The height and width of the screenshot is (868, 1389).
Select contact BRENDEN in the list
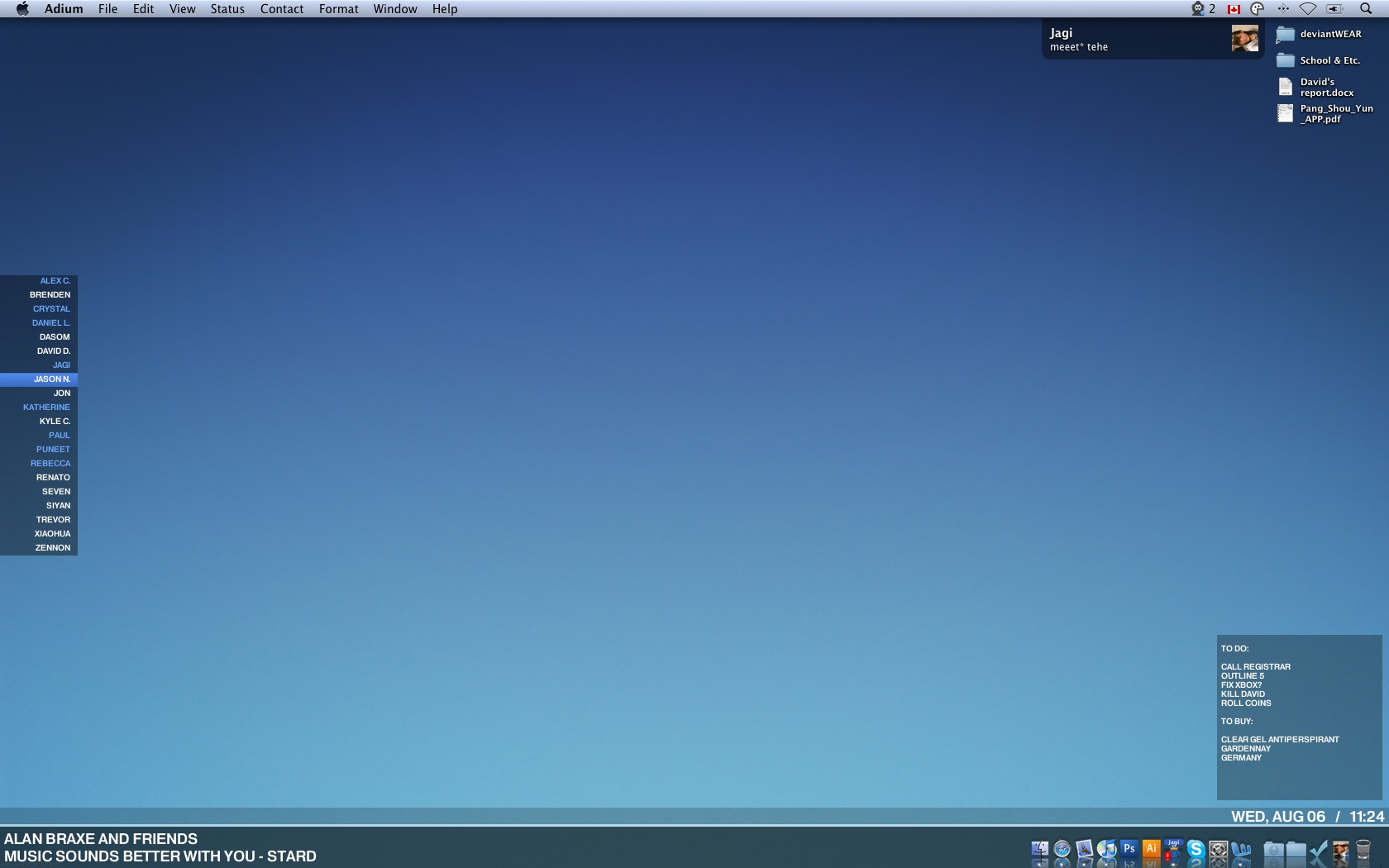[39, 295]
